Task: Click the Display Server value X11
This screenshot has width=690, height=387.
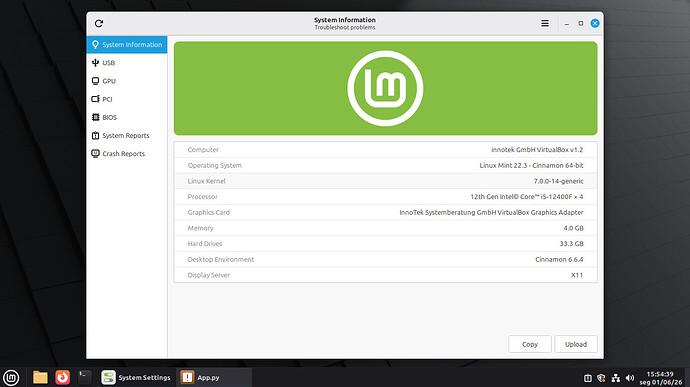Action: (577, 275)
